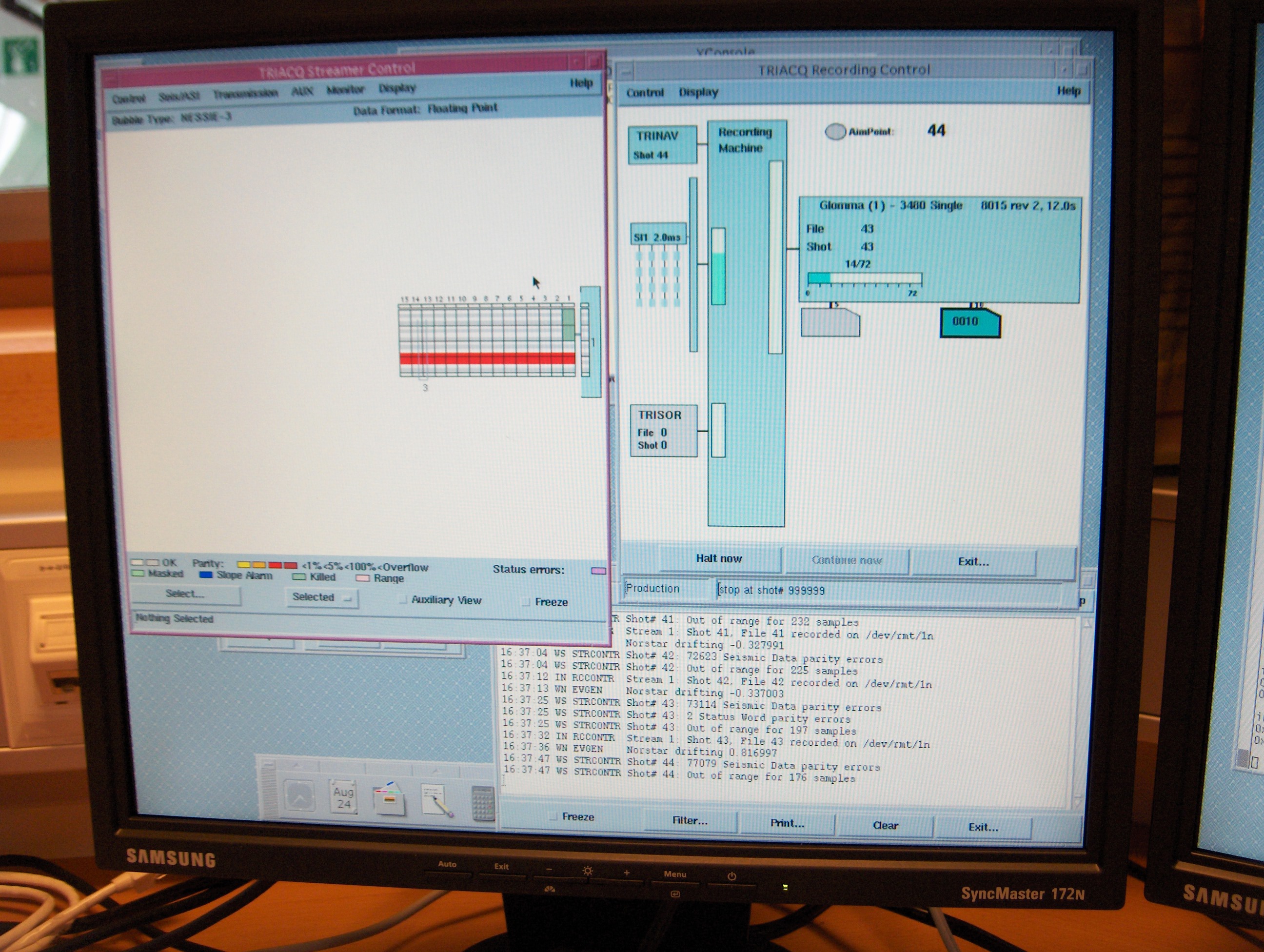This screenshot has width=1264, height=952.
Task: Open the Selected option dropdown
Action: [x=322, y=598]
